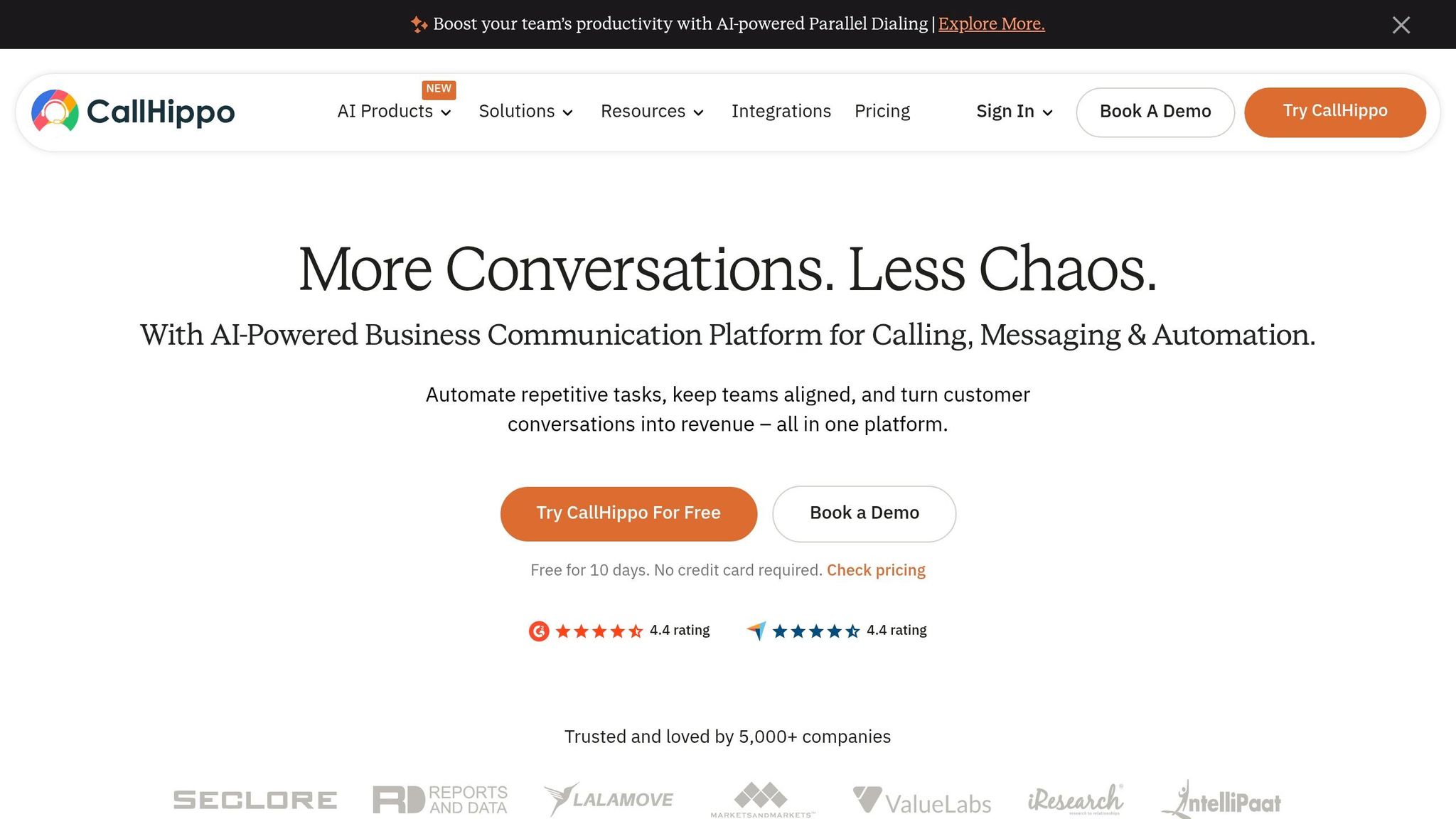Go to the Integrations page

[781, 112]
